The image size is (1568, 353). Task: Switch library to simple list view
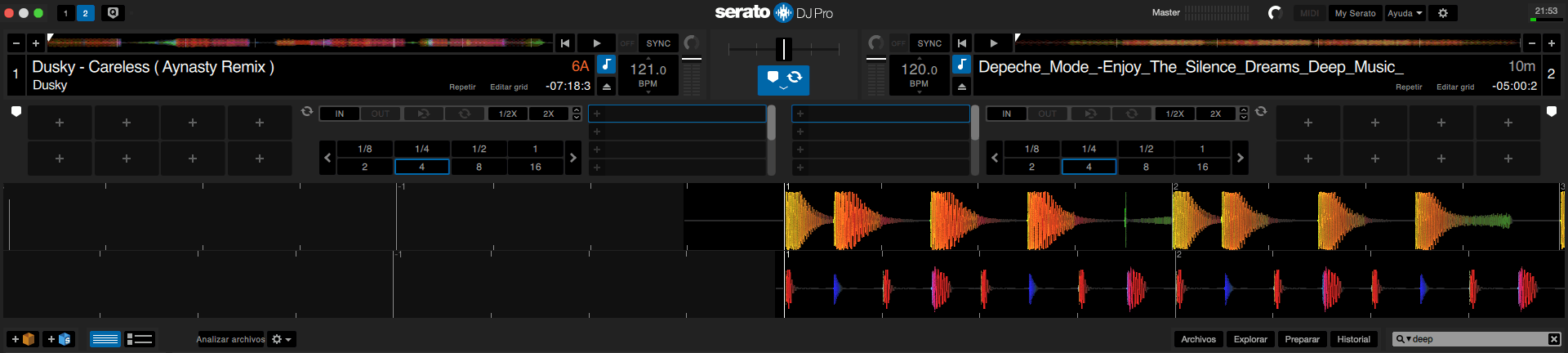pos(105,339)
